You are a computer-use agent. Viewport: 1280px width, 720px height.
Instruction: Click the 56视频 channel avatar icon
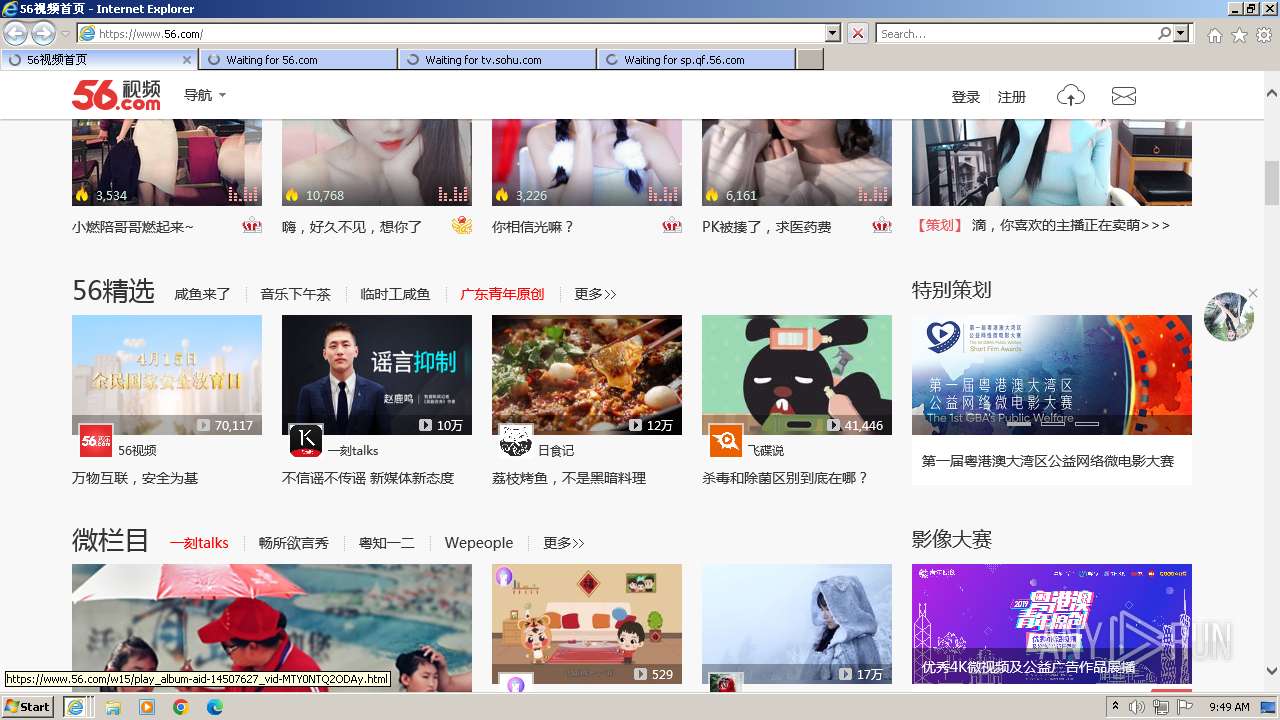click(x=96, y=441)
